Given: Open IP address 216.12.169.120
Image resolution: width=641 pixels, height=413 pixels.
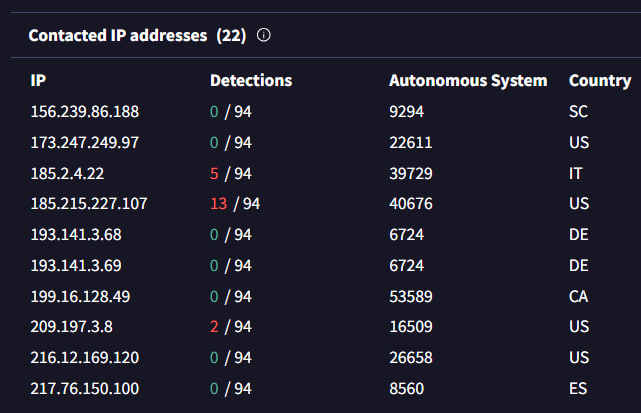Looking at the screenshot, I should coord(85,358).
